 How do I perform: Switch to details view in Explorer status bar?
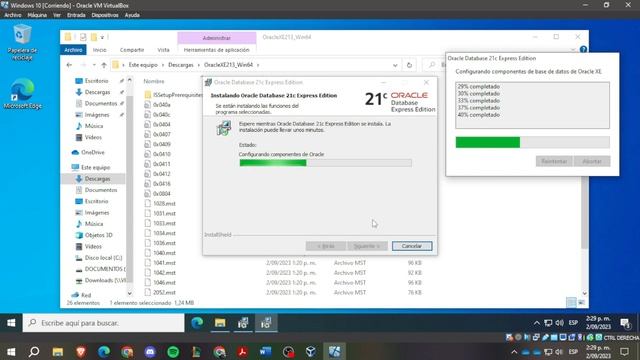[x=571, y=302]
